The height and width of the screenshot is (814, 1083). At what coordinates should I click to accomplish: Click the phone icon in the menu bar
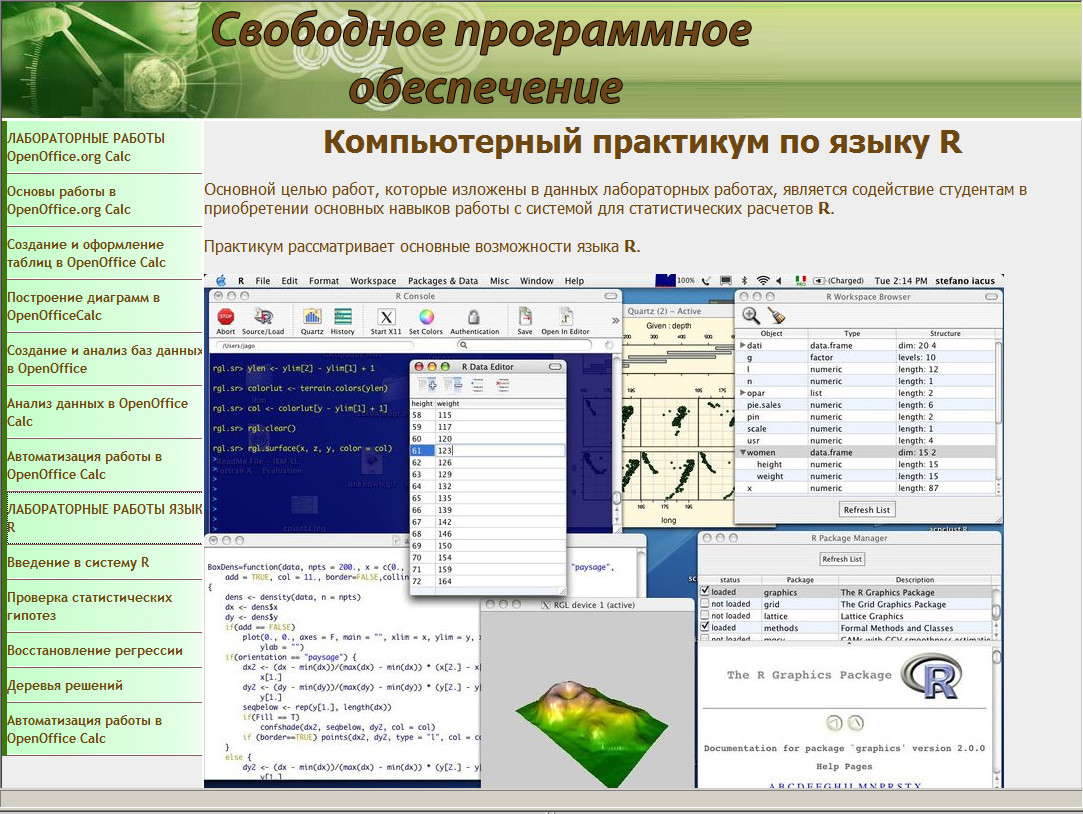706,280
